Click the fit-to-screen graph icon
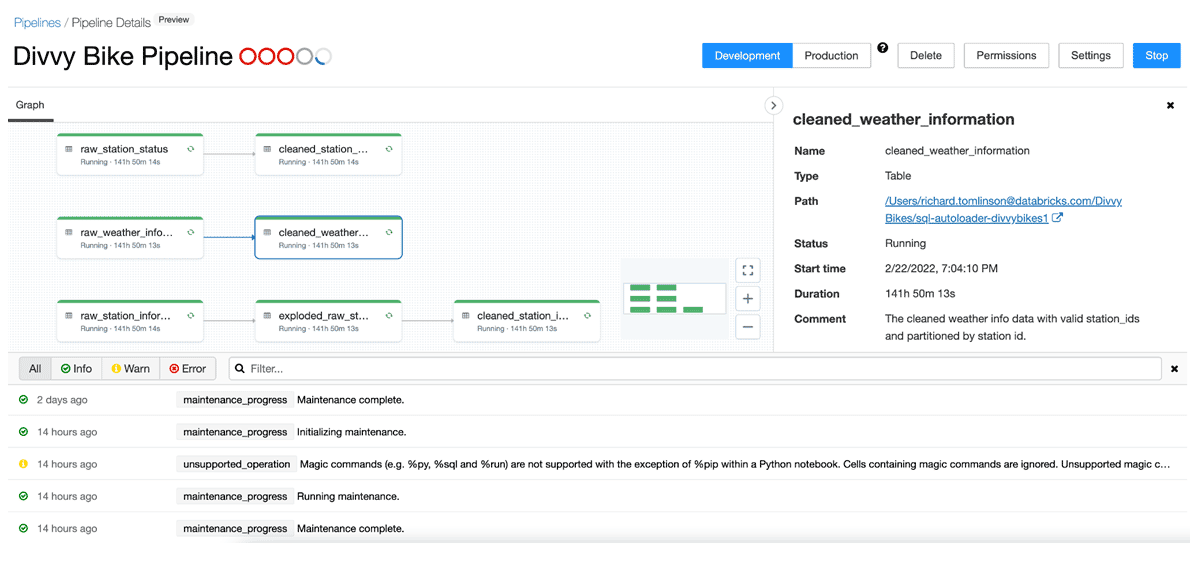 (x=747, y=270)
